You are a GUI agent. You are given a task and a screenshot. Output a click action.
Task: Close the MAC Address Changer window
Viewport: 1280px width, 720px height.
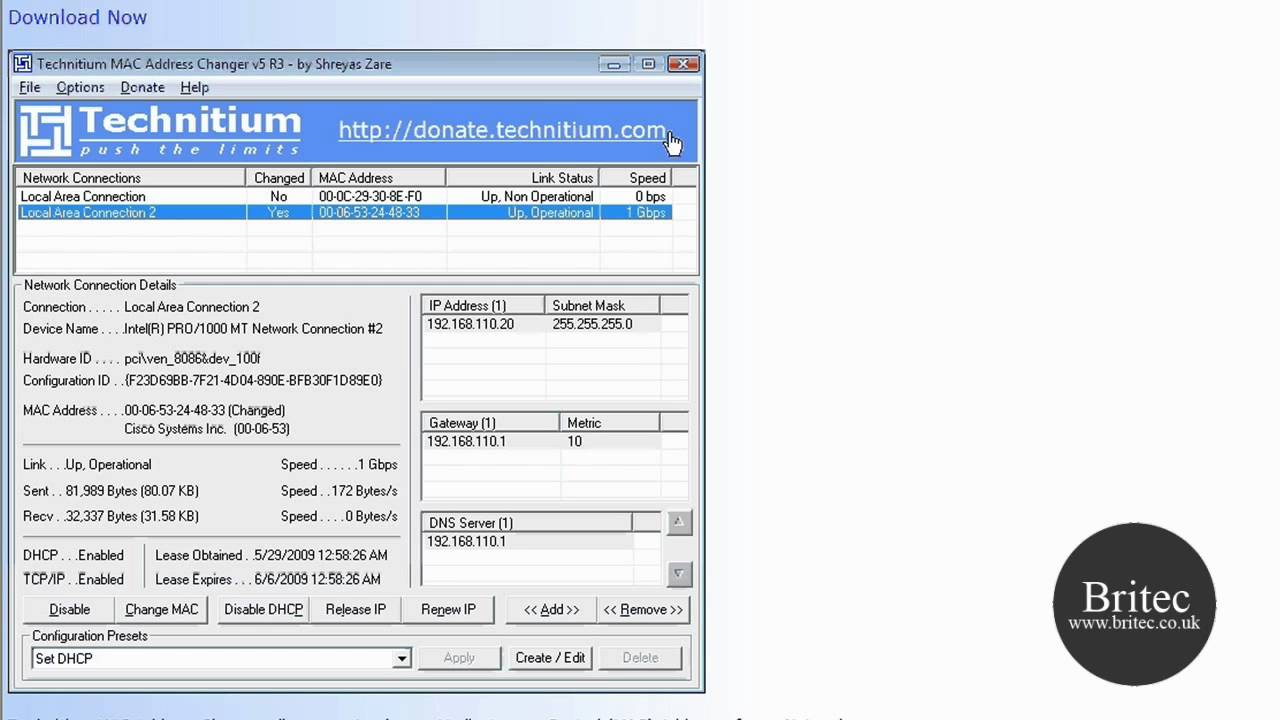683,64
